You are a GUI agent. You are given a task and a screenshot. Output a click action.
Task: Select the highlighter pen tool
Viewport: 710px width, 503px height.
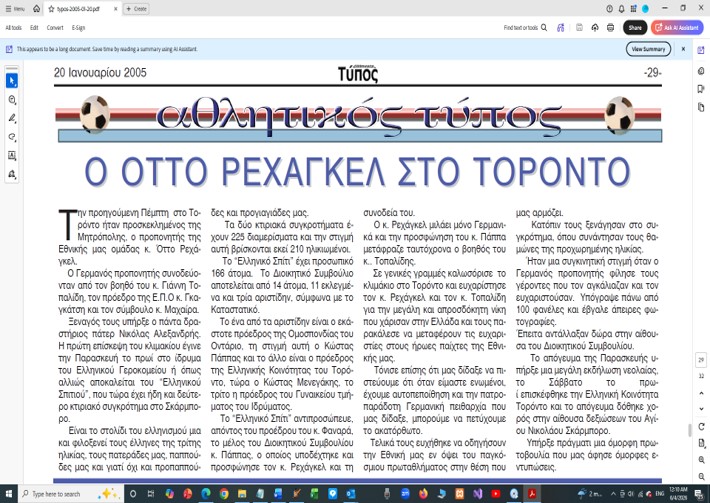[12, 118]
